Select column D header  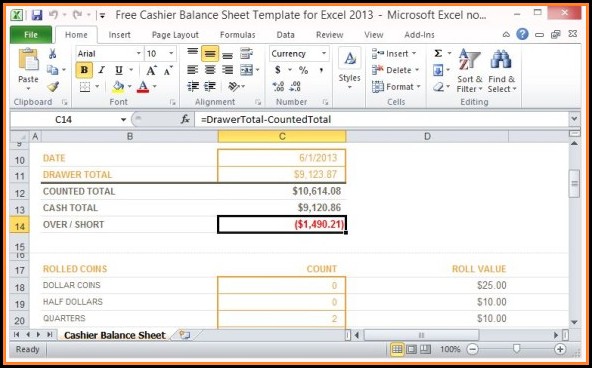pyautogui.click(x=427, y=136)
